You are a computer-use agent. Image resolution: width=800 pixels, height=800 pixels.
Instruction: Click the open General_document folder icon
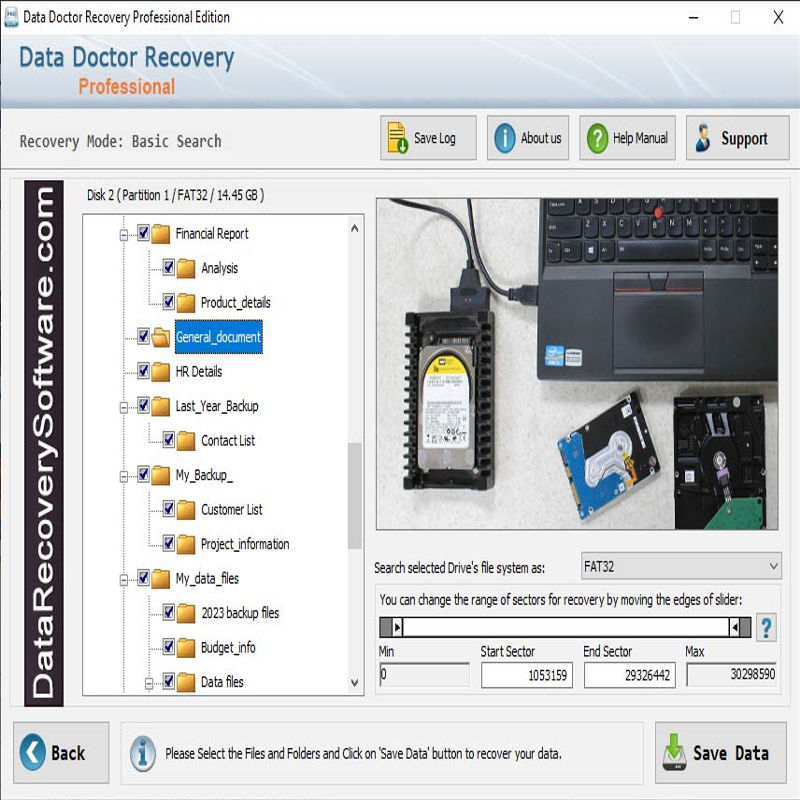(160, 337)
